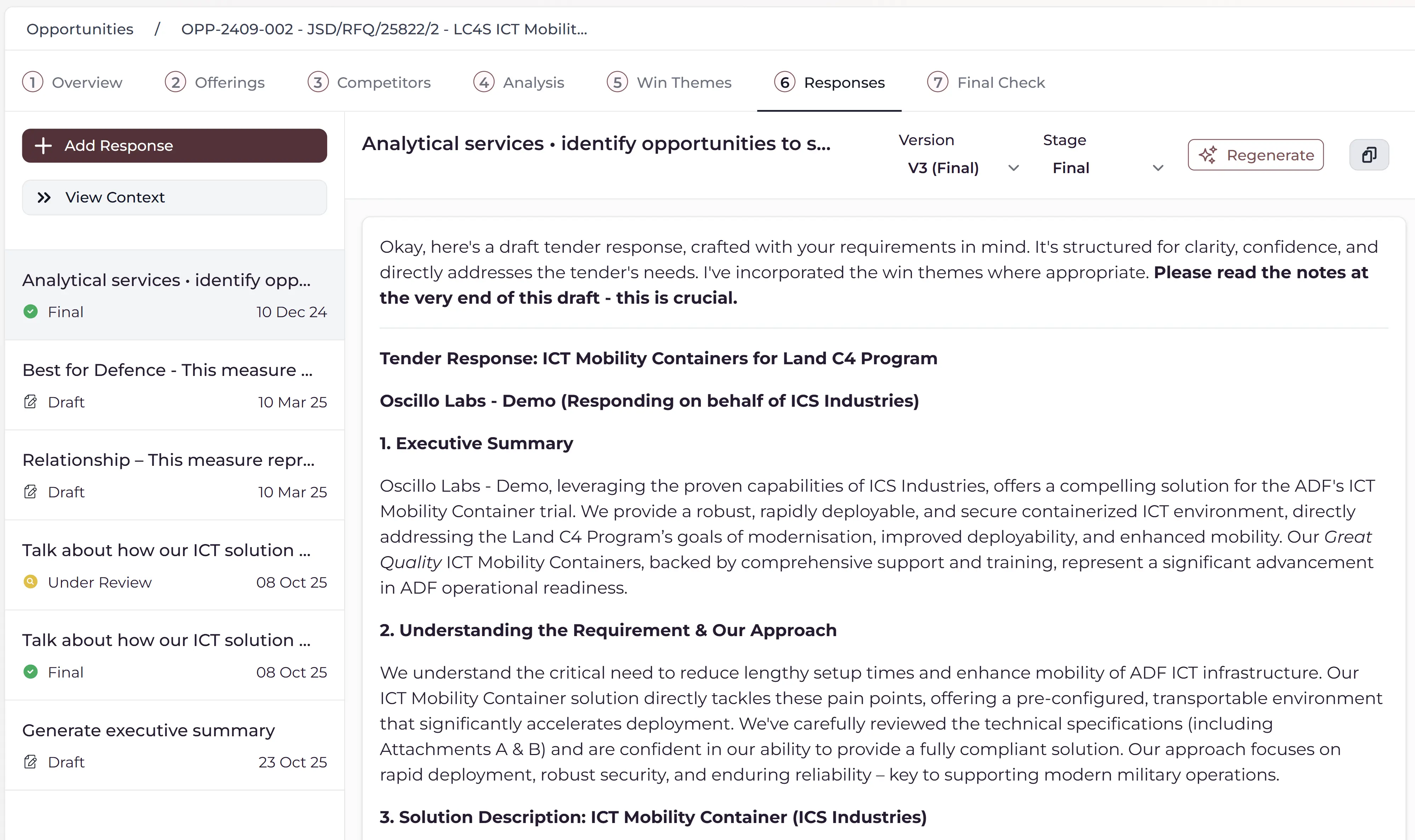Click the pencil icon on Generate executive summary
Screen dimensions: 1415x840
coord(30,762)
